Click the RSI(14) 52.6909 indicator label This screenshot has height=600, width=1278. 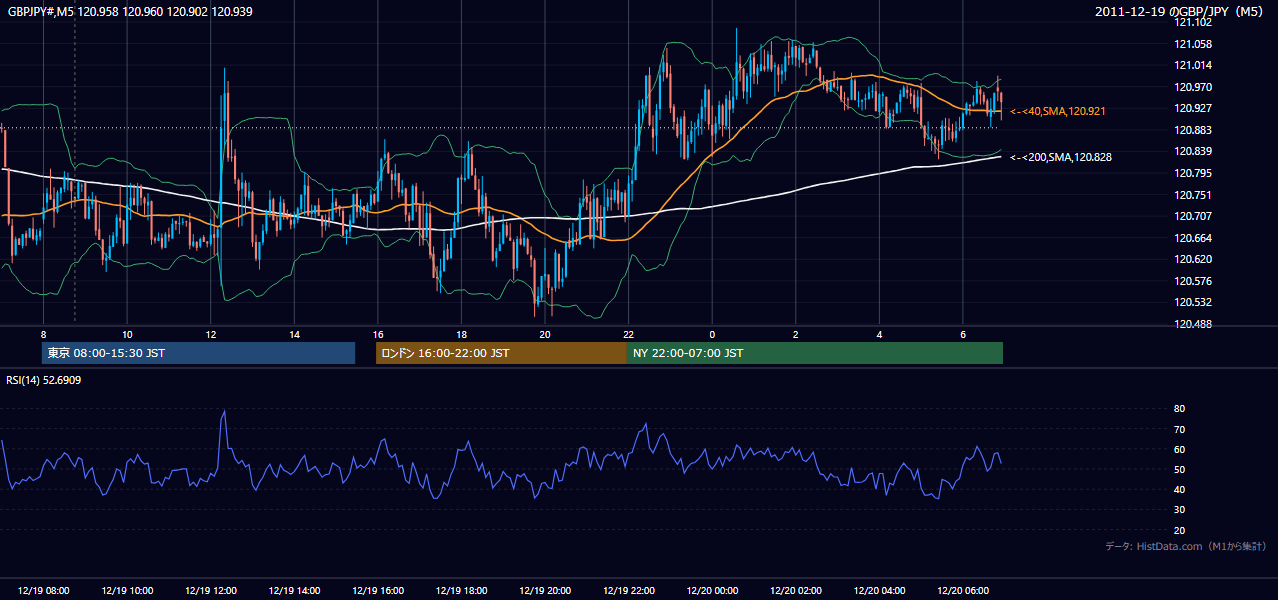click(44, 380)
